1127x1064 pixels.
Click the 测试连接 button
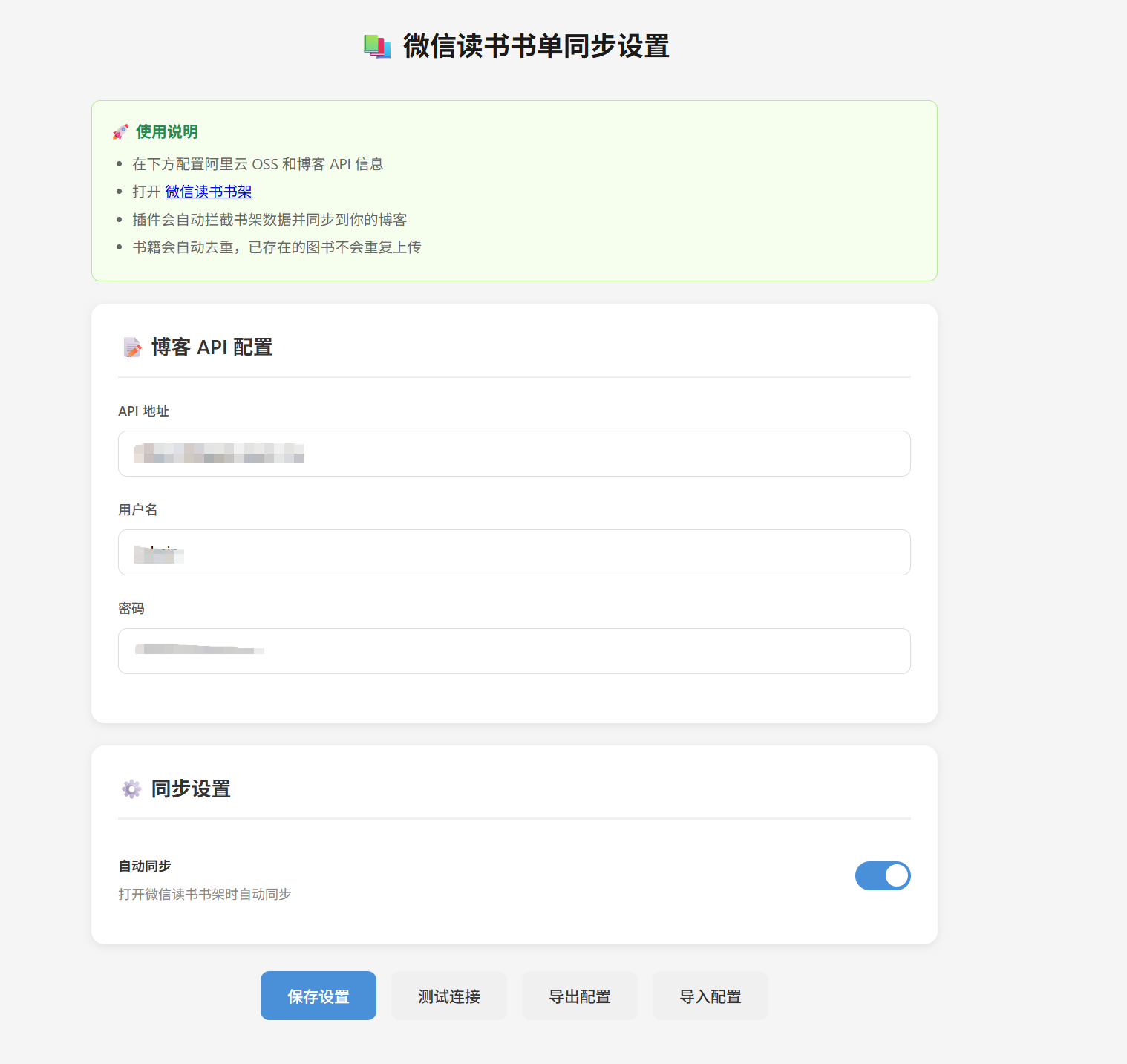point(448,996)
